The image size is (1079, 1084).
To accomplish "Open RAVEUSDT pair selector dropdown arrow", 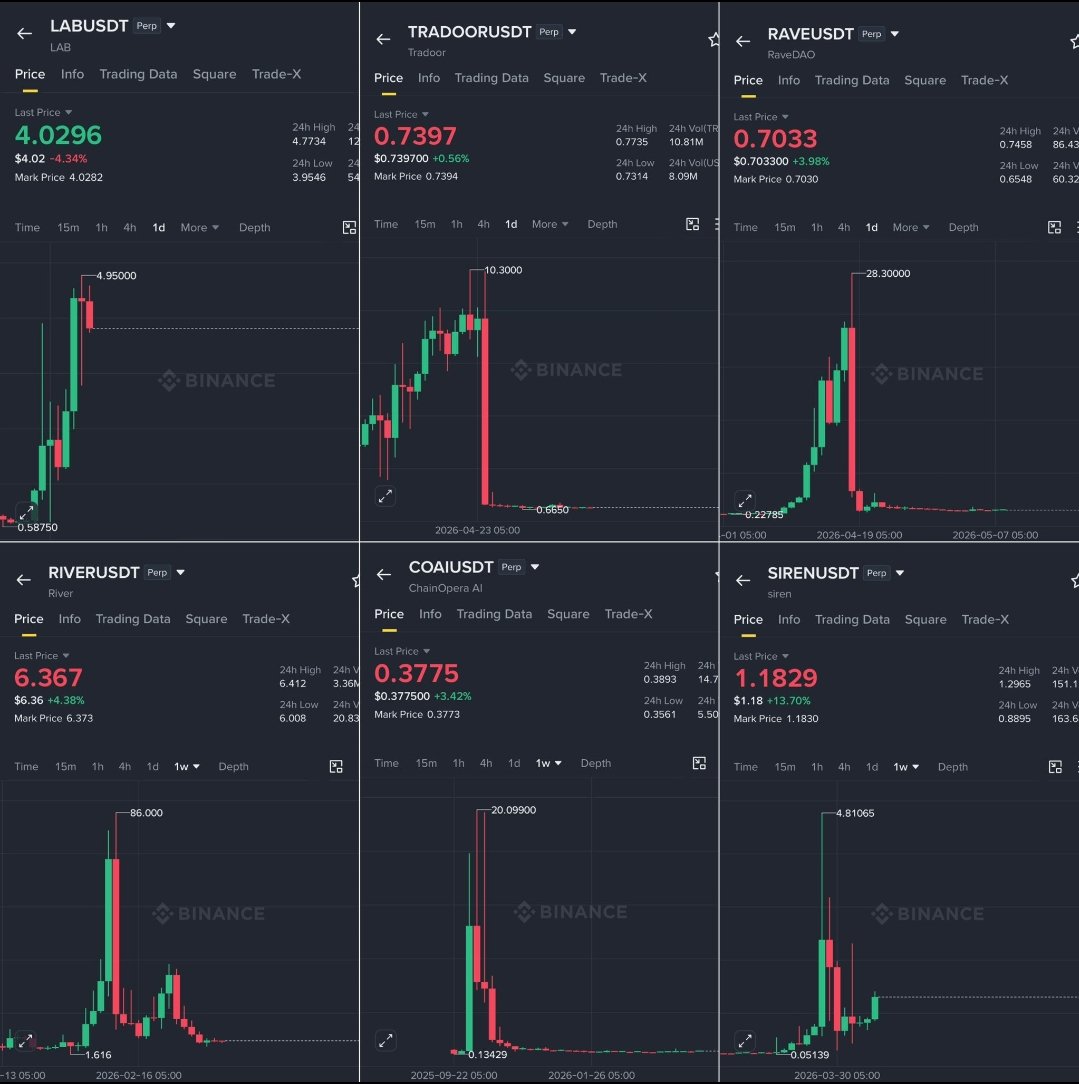I will click(894, 34).
